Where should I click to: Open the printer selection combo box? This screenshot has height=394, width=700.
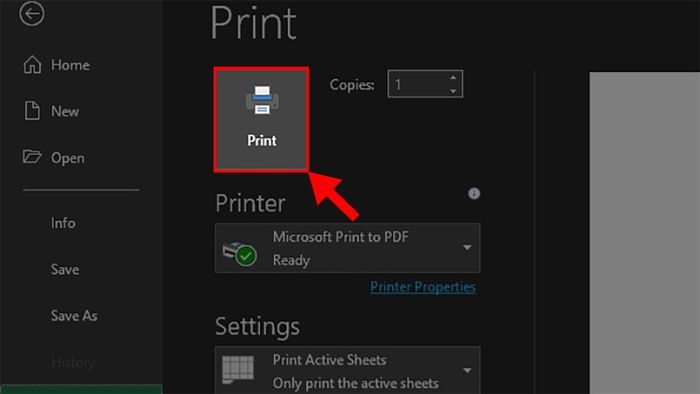tap(347, 248)
